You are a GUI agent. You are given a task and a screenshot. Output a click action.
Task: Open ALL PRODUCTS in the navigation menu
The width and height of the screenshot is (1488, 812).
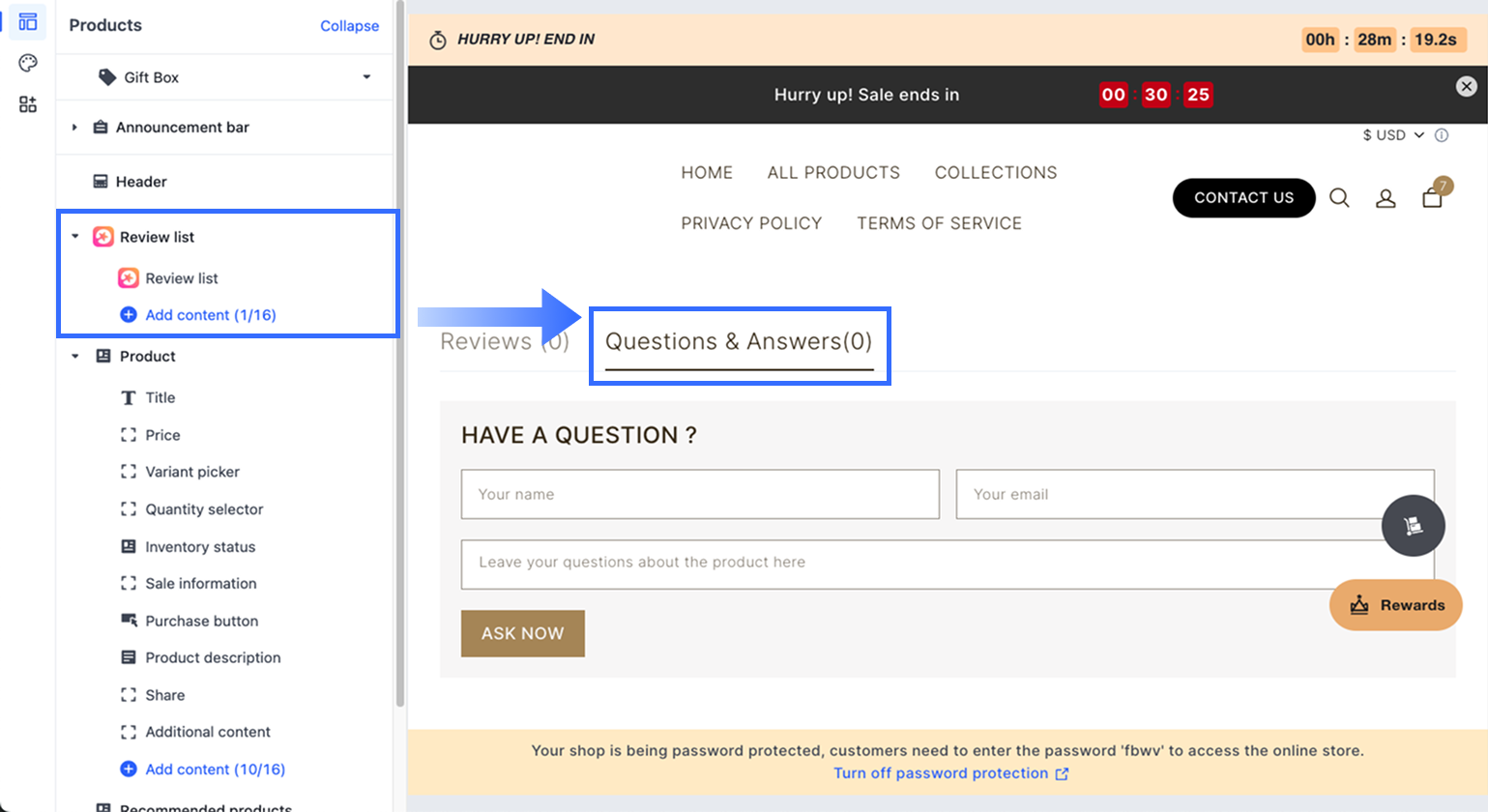click(832, 172)
